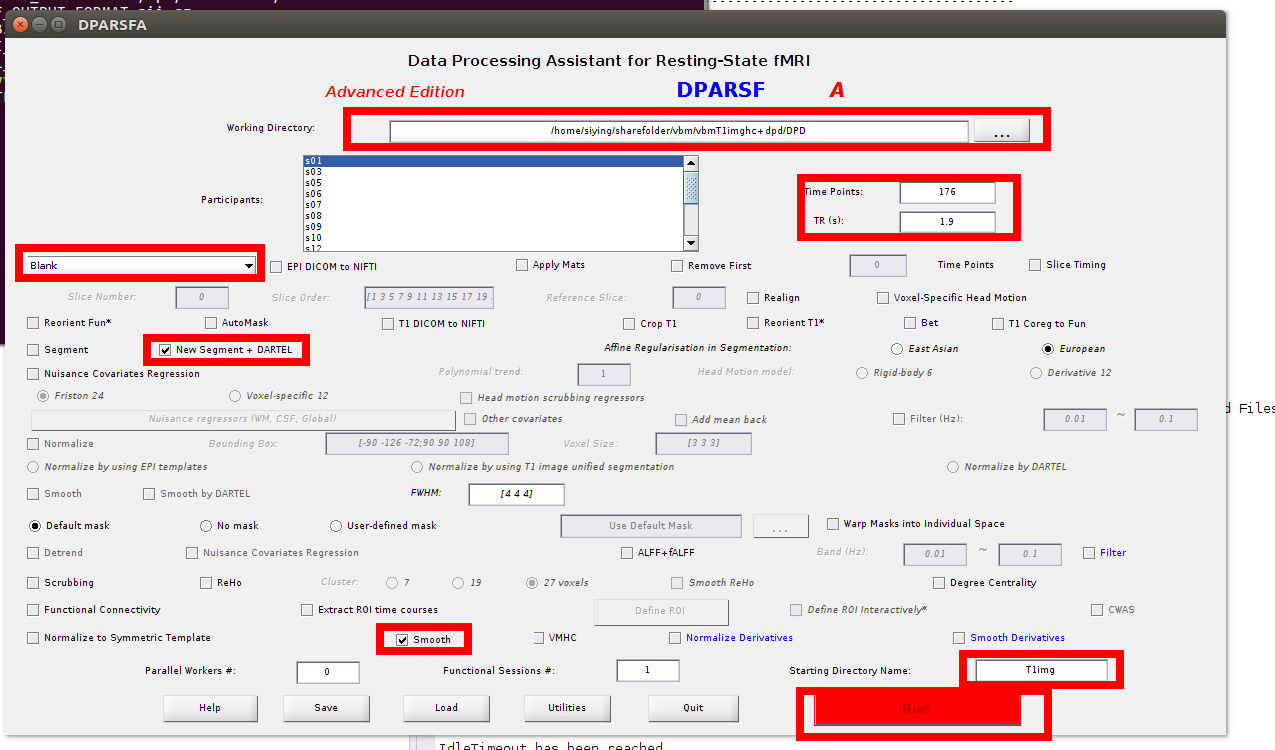The width and height of the screenshot is (1275, 750).
Task: Enable the Normalize Derivatives checkbox
Action: pos(676,638)
